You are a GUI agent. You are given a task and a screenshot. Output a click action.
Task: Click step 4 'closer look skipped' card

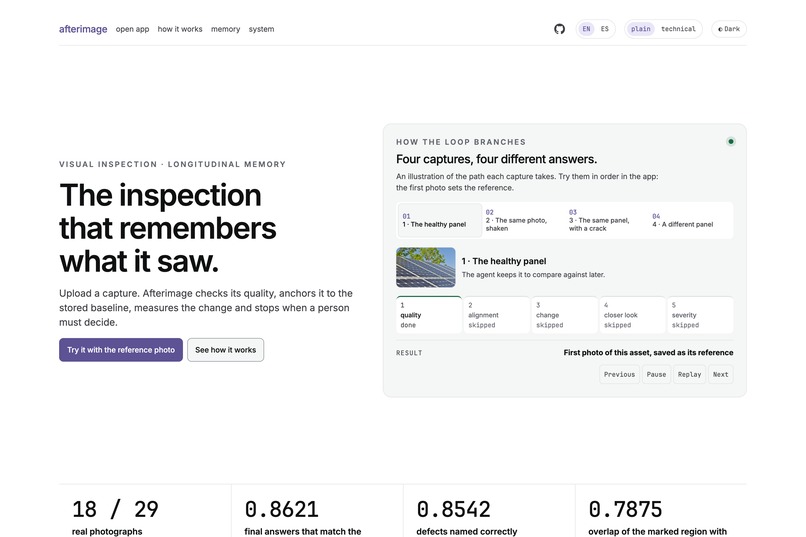point(632,315)
